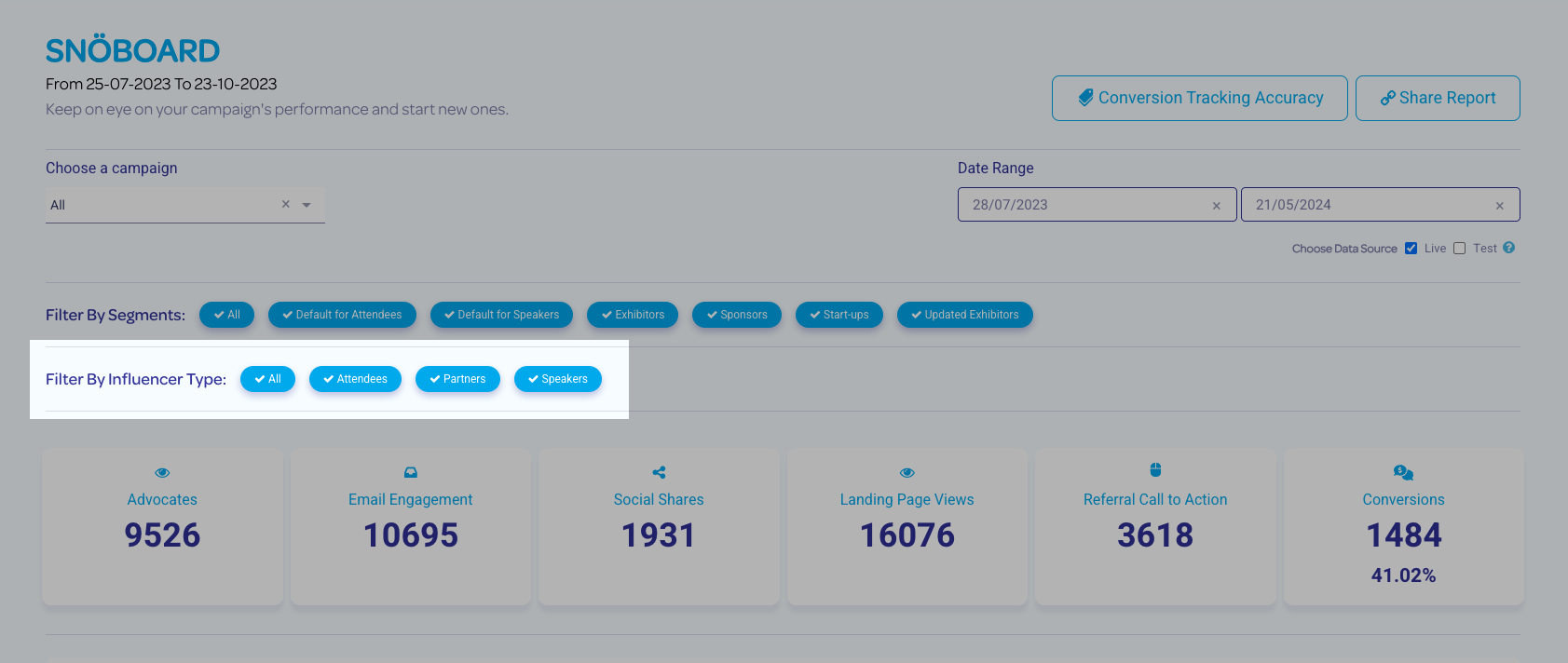Clear the start date 28/07/2023
Screen dimensions: 1568x663
coord(1216,206)
